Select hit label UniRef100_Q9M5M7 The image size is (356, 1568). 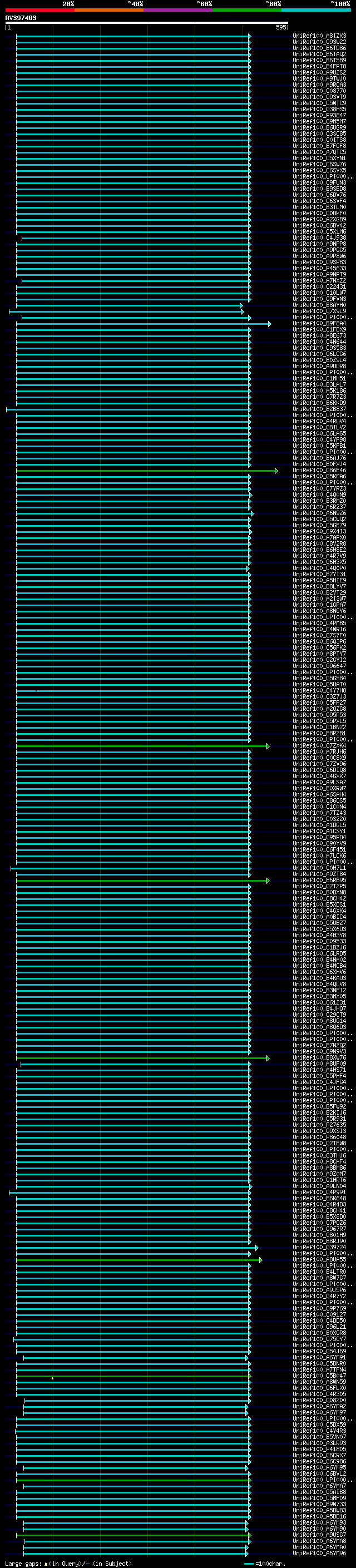click(x=319, y=121)
